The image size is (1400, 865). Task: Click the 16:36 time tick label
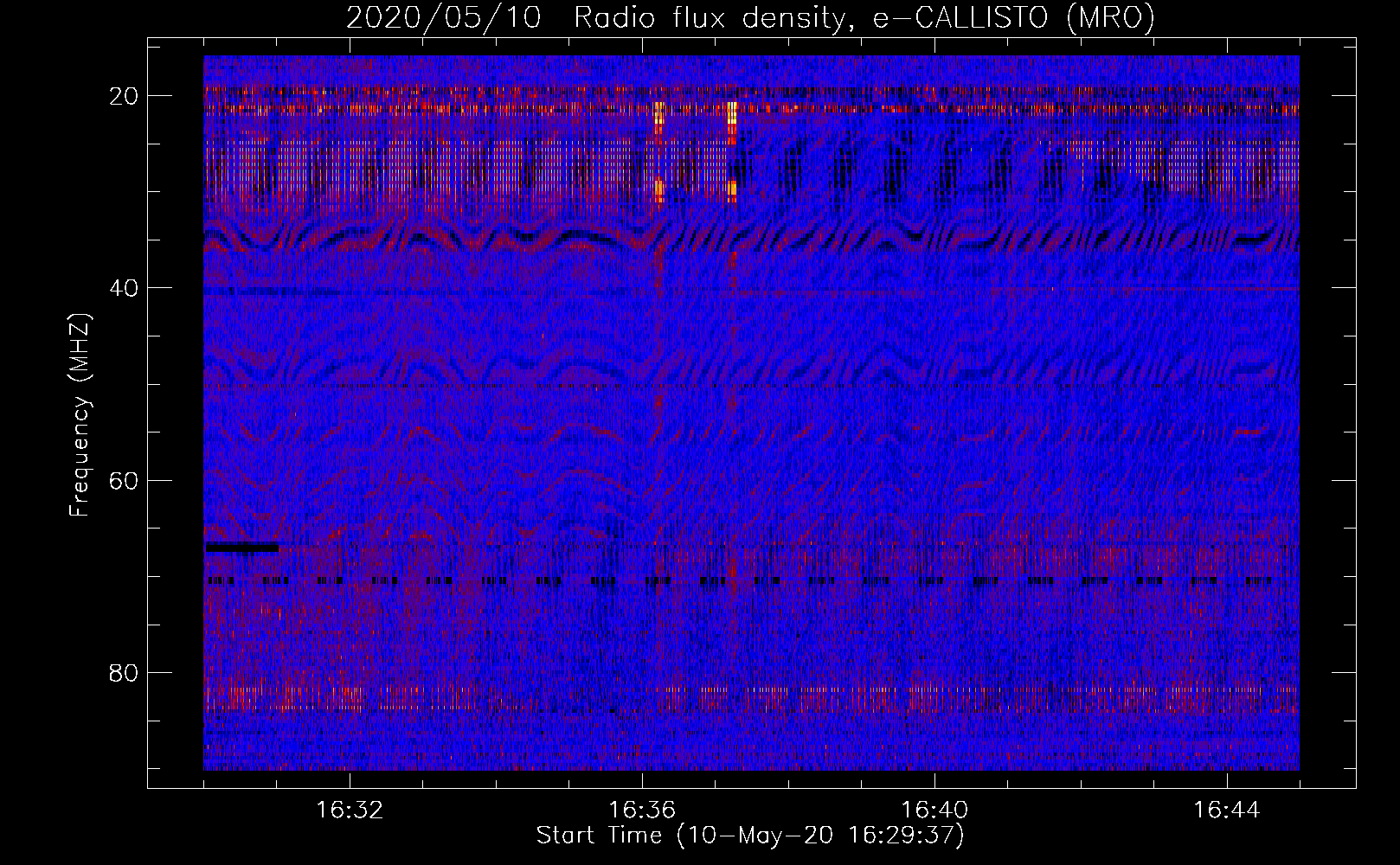642,811
